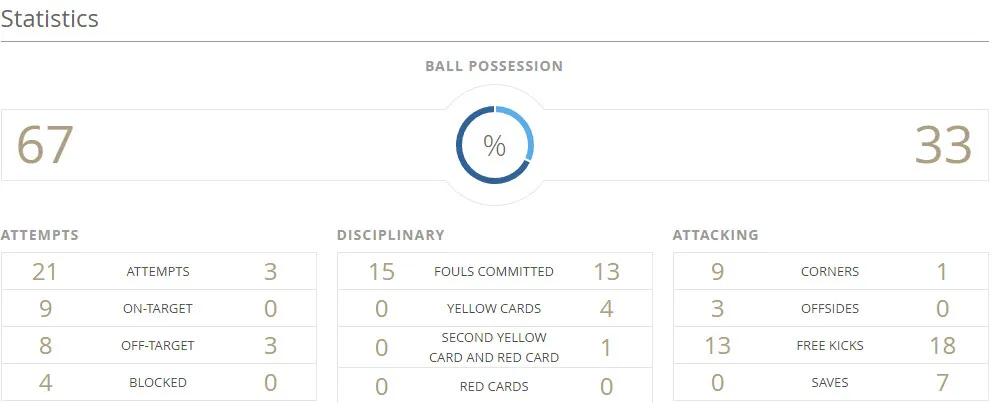This screenshot has height=403, width=993.
Task: Click the percent symbol inside the chart
Action: tap(494, 146)
